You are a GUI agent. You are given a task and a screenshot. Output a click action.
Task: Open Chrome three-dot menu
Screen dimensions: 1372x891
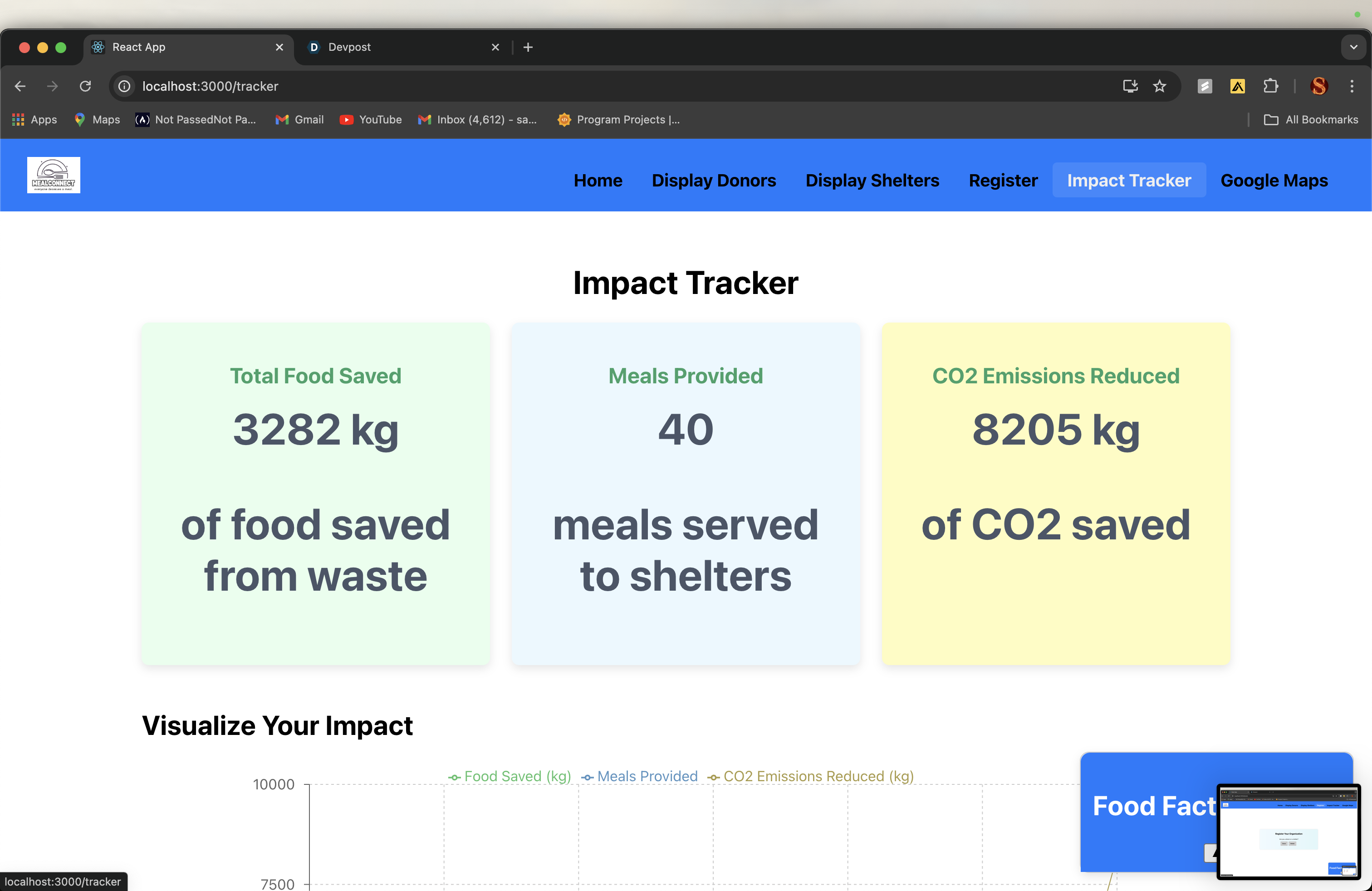1351,87
